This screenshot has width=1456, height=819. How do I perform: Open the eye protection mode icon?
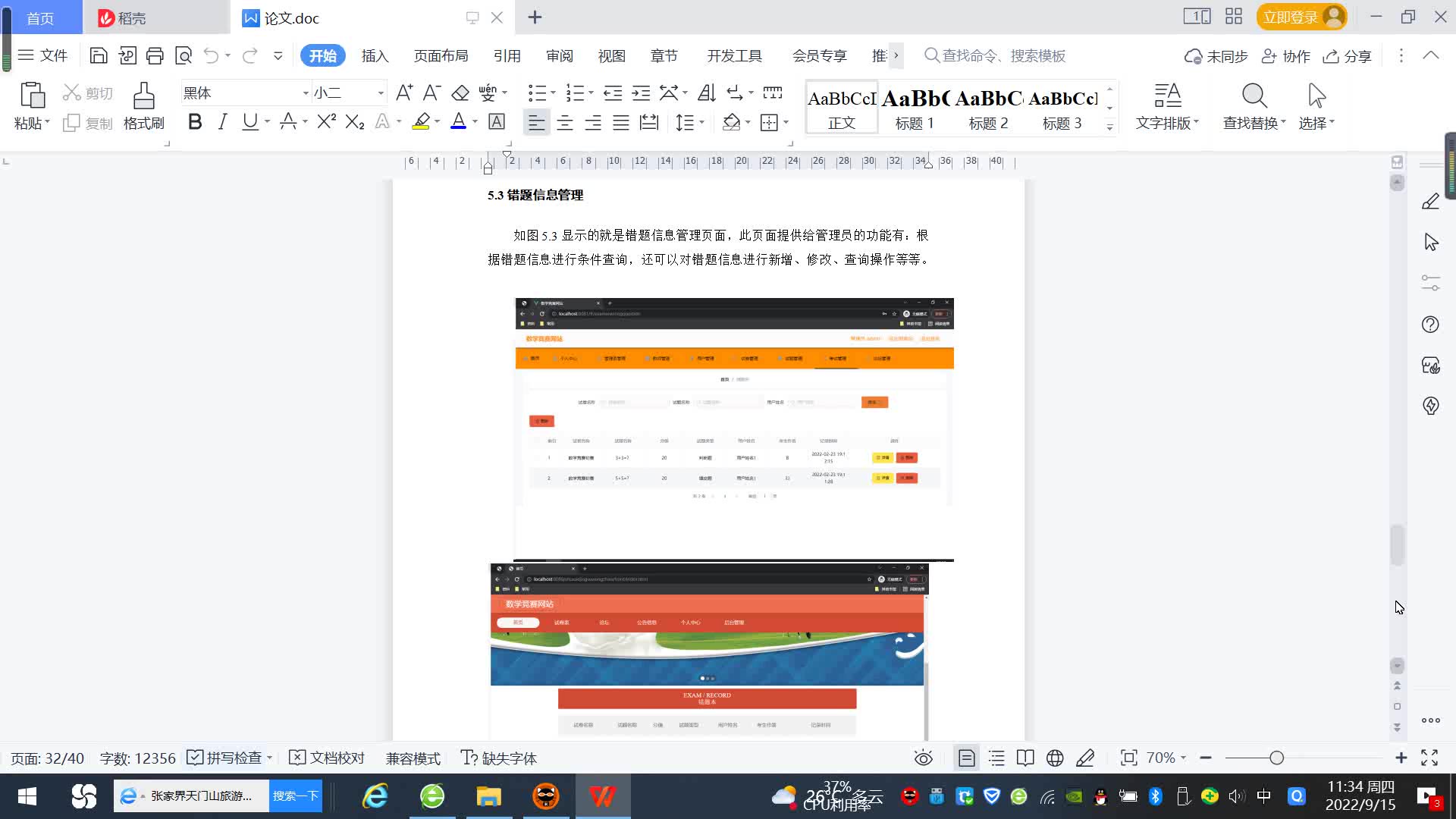pos(923,758)
